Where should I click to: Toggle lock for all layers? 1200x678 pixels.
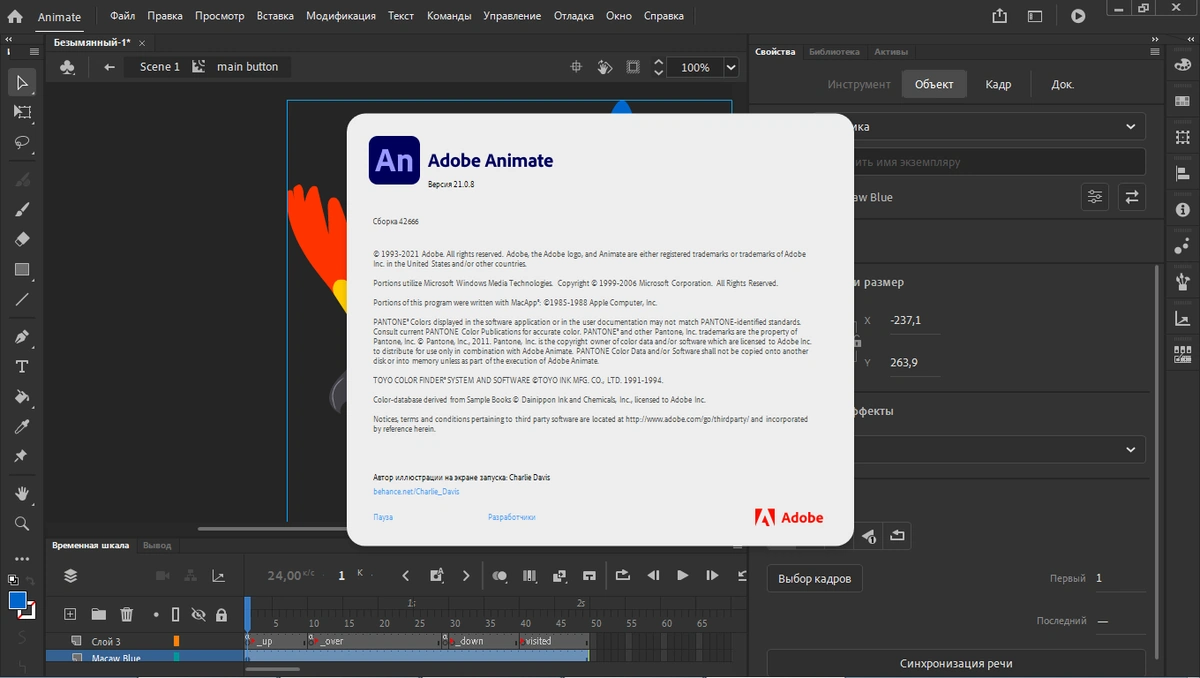click(221, 614)
